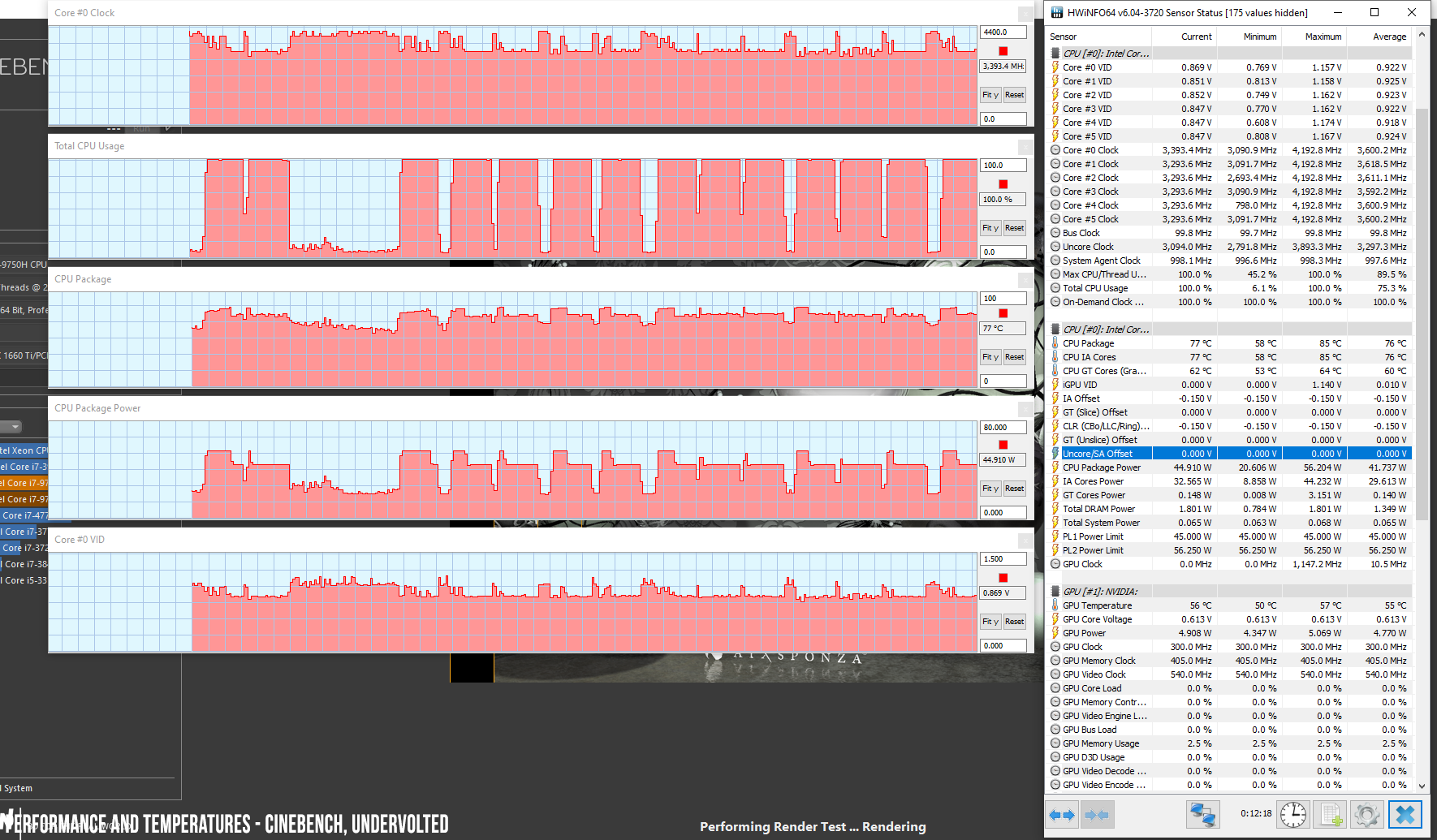Click the collapse arrows button in HWiNFO toolbar
The image size is (1437, 840).
pos(1097,814)
